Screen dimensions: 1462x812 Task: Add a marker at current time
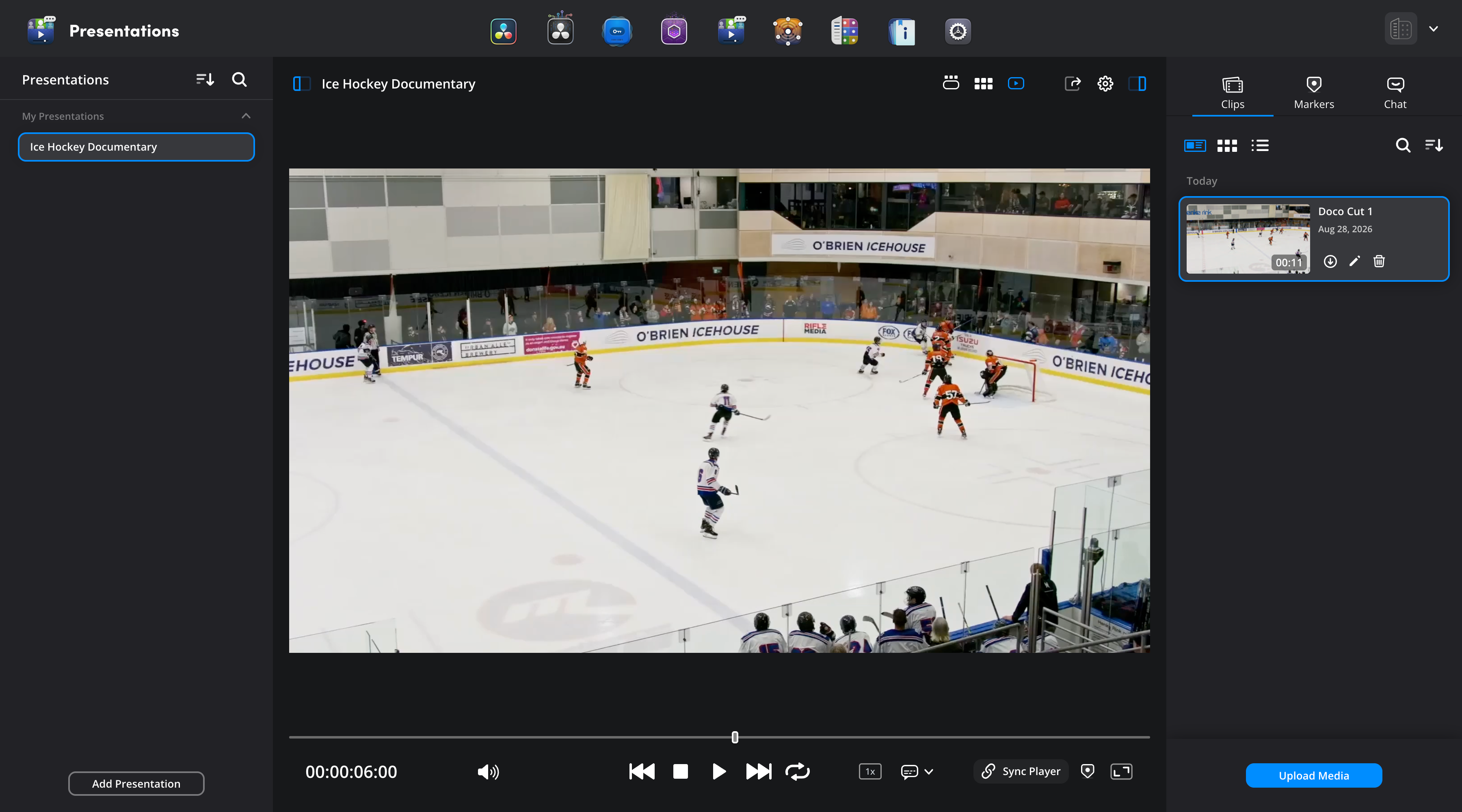click(x=1088, y=771)
